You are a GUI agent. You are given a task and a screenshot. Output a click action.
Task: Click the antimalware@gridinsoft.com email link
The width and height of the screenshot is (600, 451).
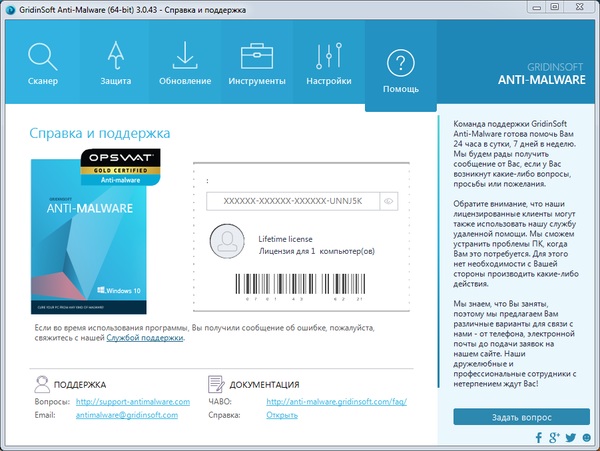click(133, 416)
